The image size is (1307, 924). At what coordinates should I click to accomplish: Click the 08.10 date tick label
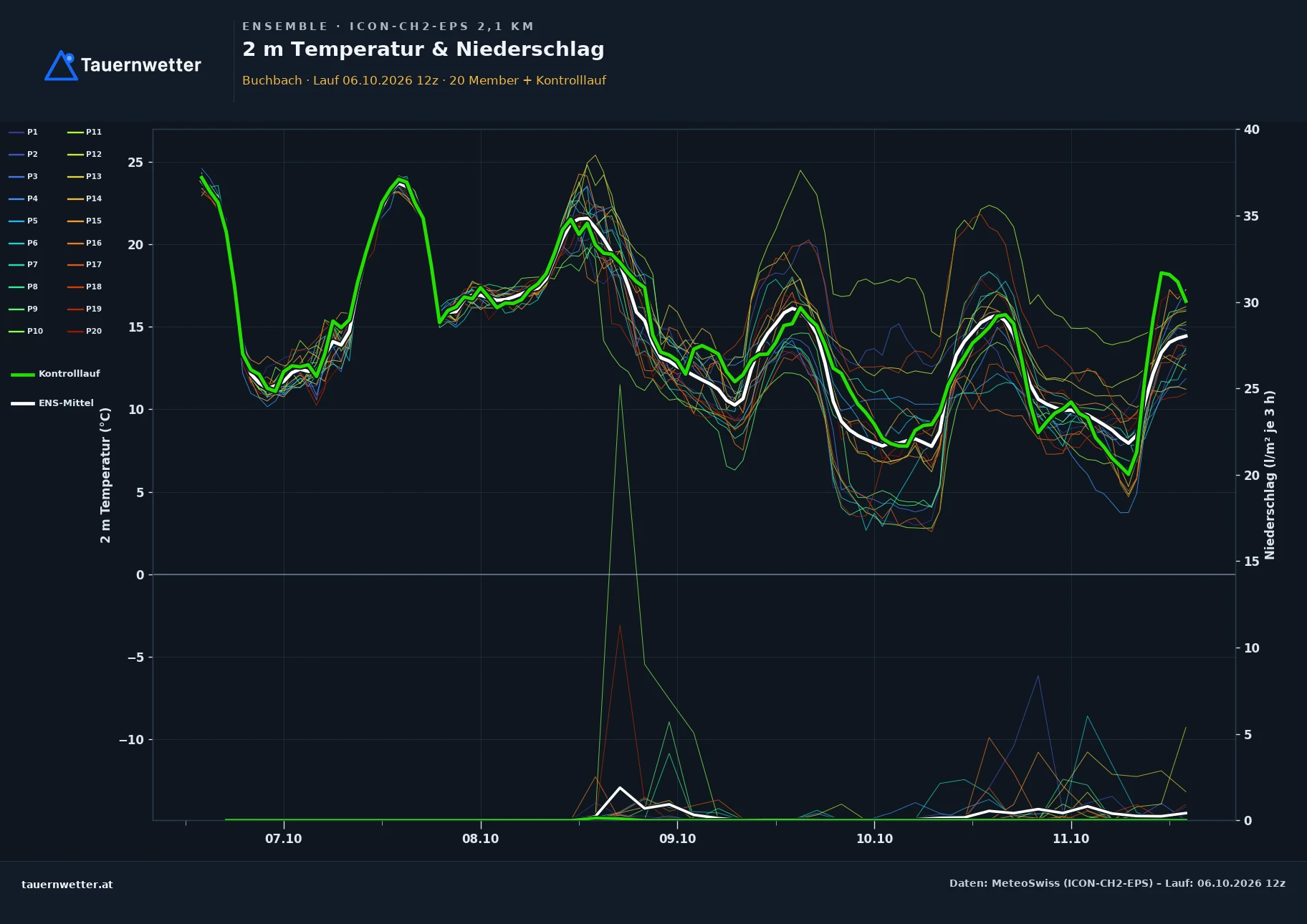[481, 839]
